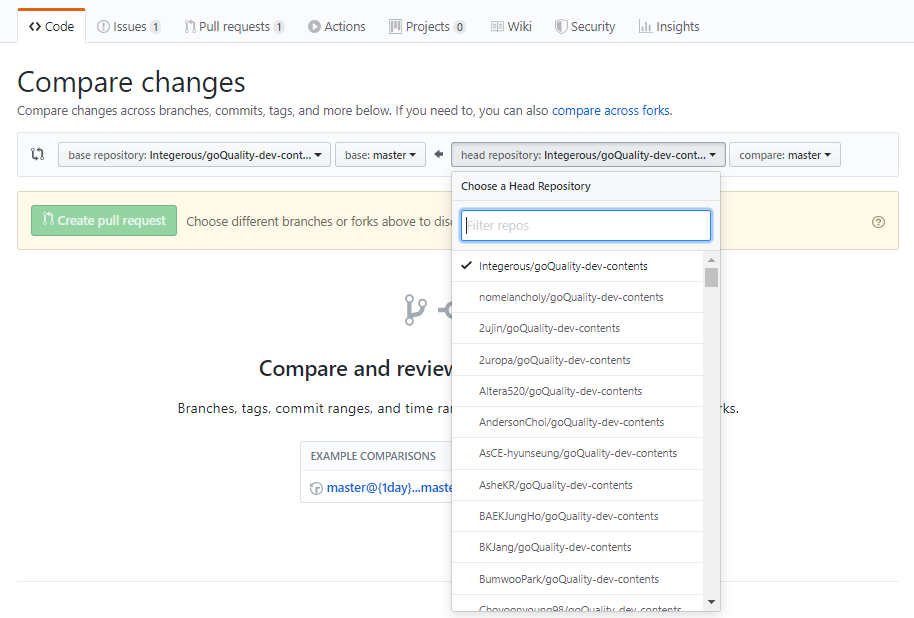Go to the Pull requests tab
The width and height of the screenshot is (914, 618).
click(234, 26)
